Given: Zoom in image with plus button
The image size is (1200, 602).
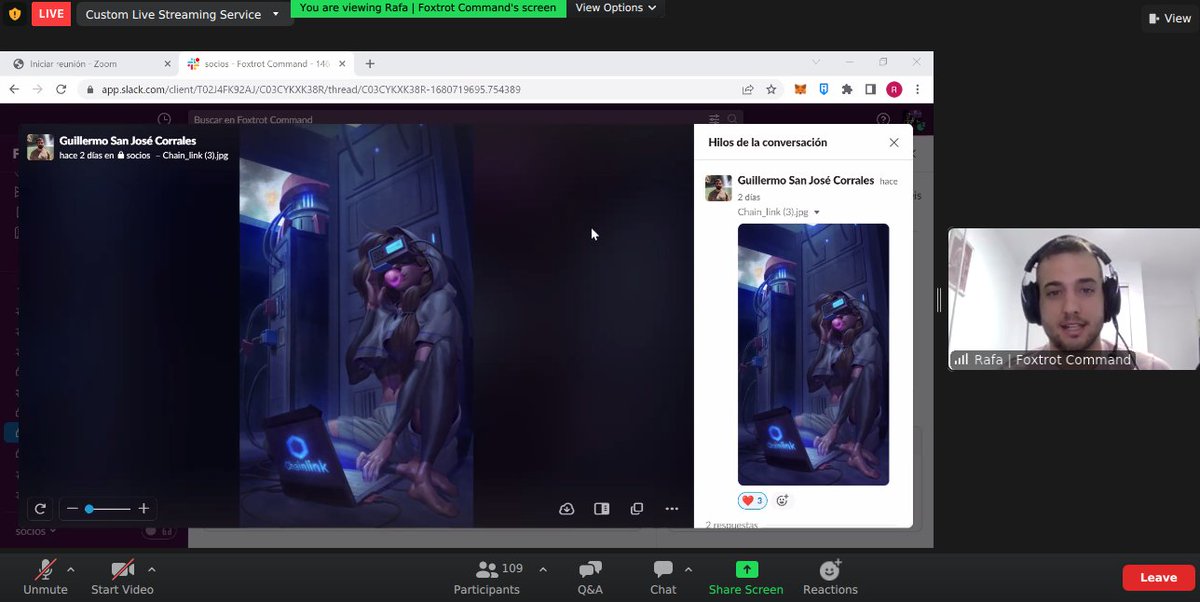Looking at the screenshot, I should point(144,509).
